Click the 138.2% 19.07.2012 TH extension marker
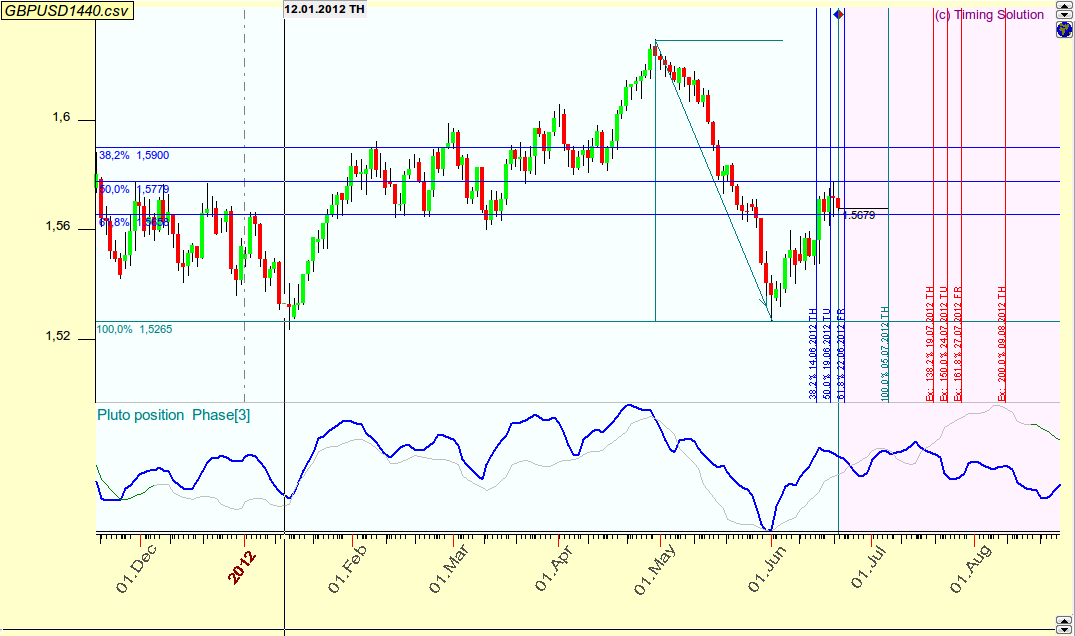This screenshot has height=636, width=1075. coord(929,343)
